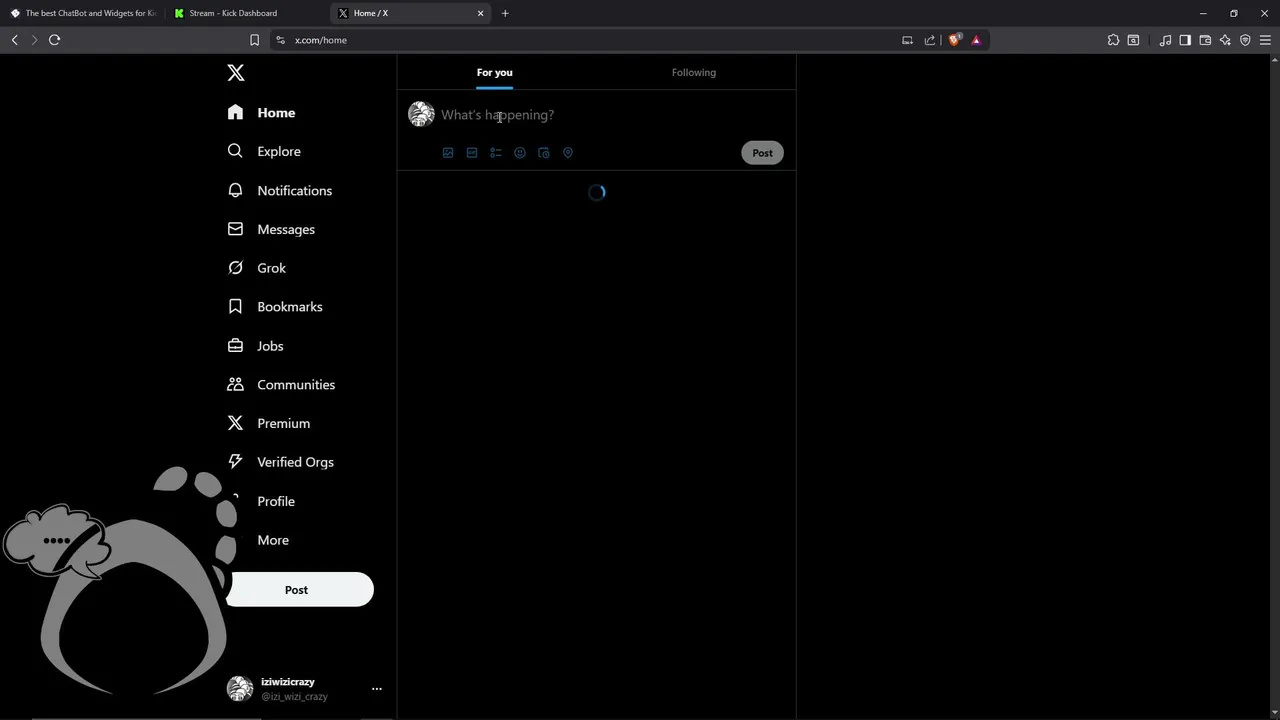Open the Jobs page
Image resolution: width=1280 pixels, height=720 pixels.
255,346
